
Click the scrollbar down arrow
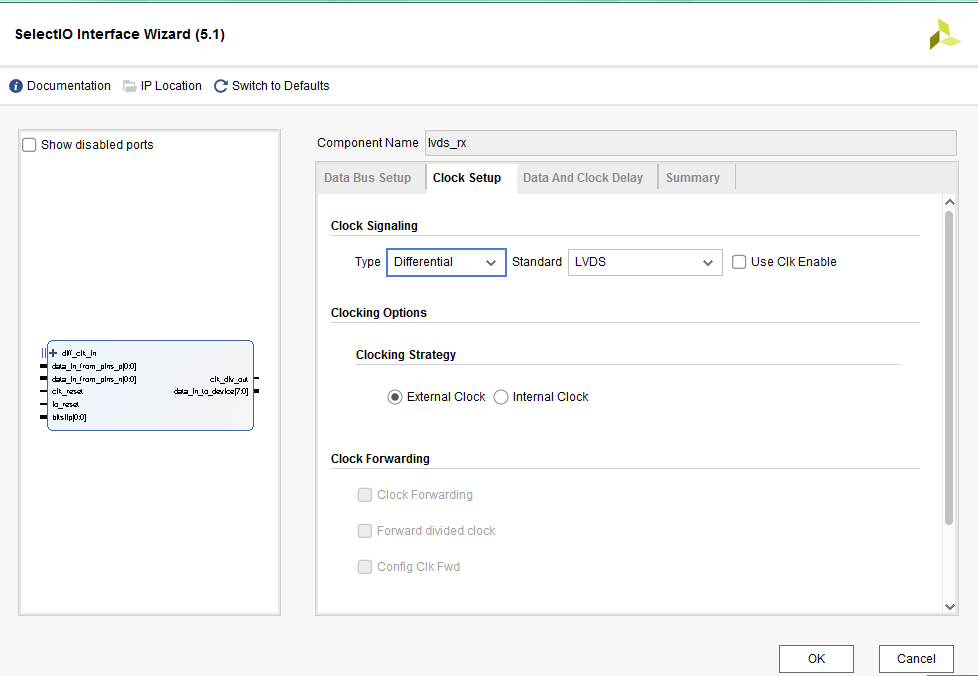coord(949,607)
